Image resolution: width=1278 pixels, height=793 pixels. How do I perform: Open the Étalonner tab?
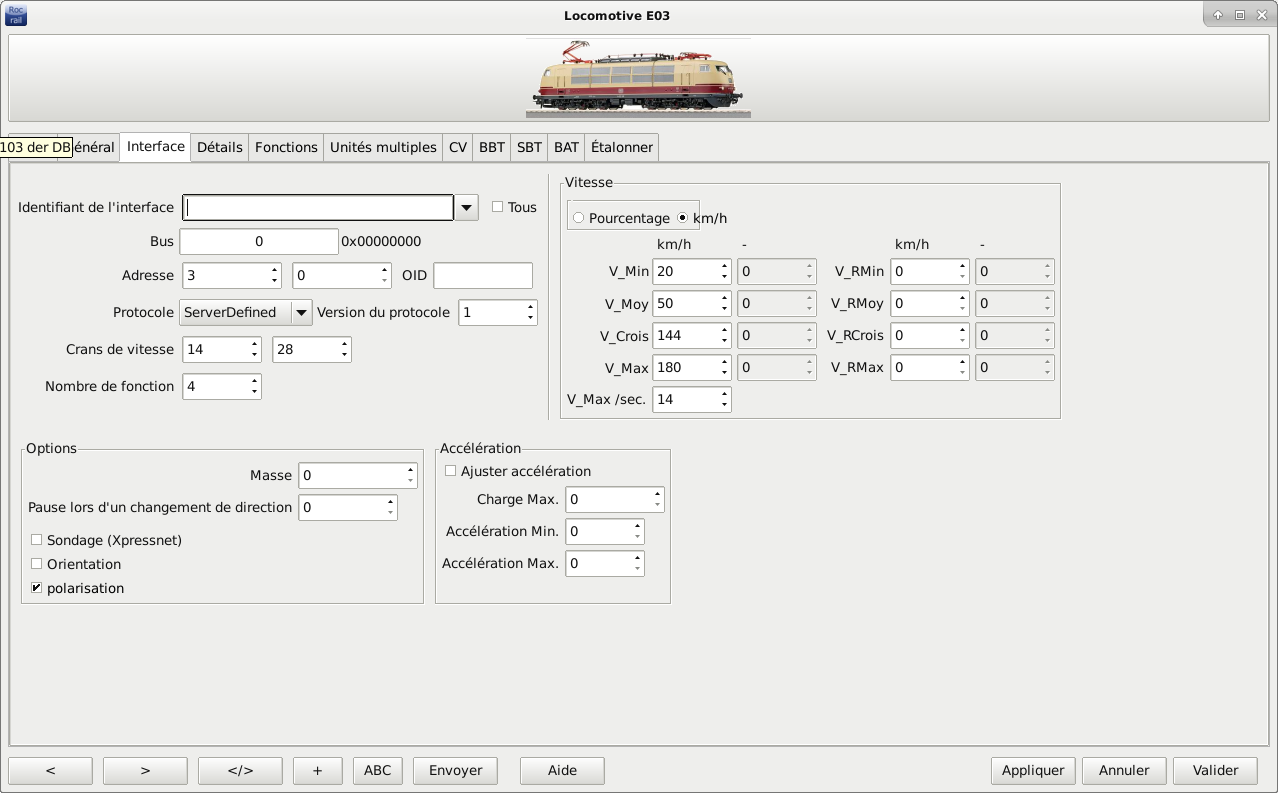[x=621, y=147]
